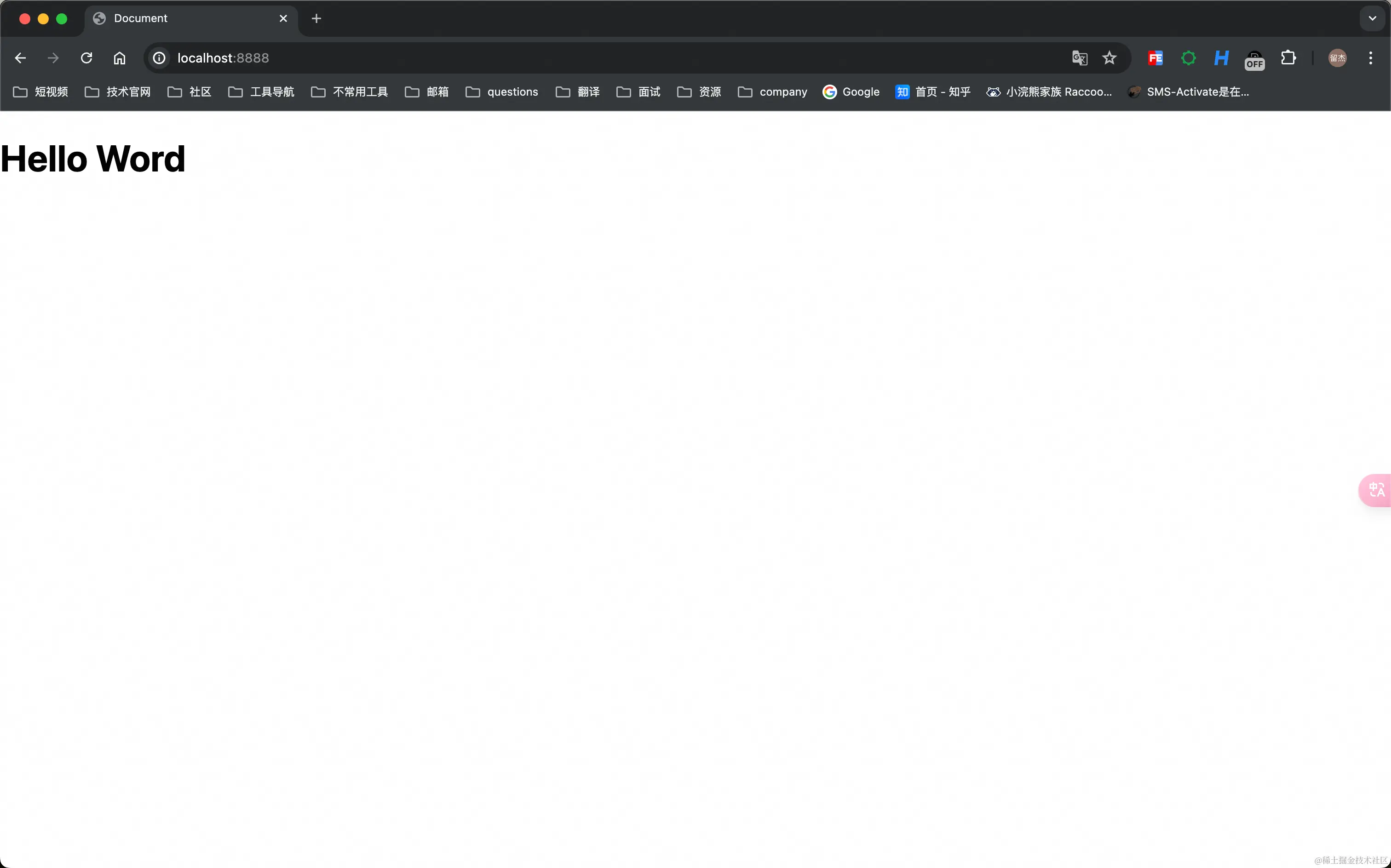View site information icon
This screenshot has height=868, width=1391.
(159, 58)
